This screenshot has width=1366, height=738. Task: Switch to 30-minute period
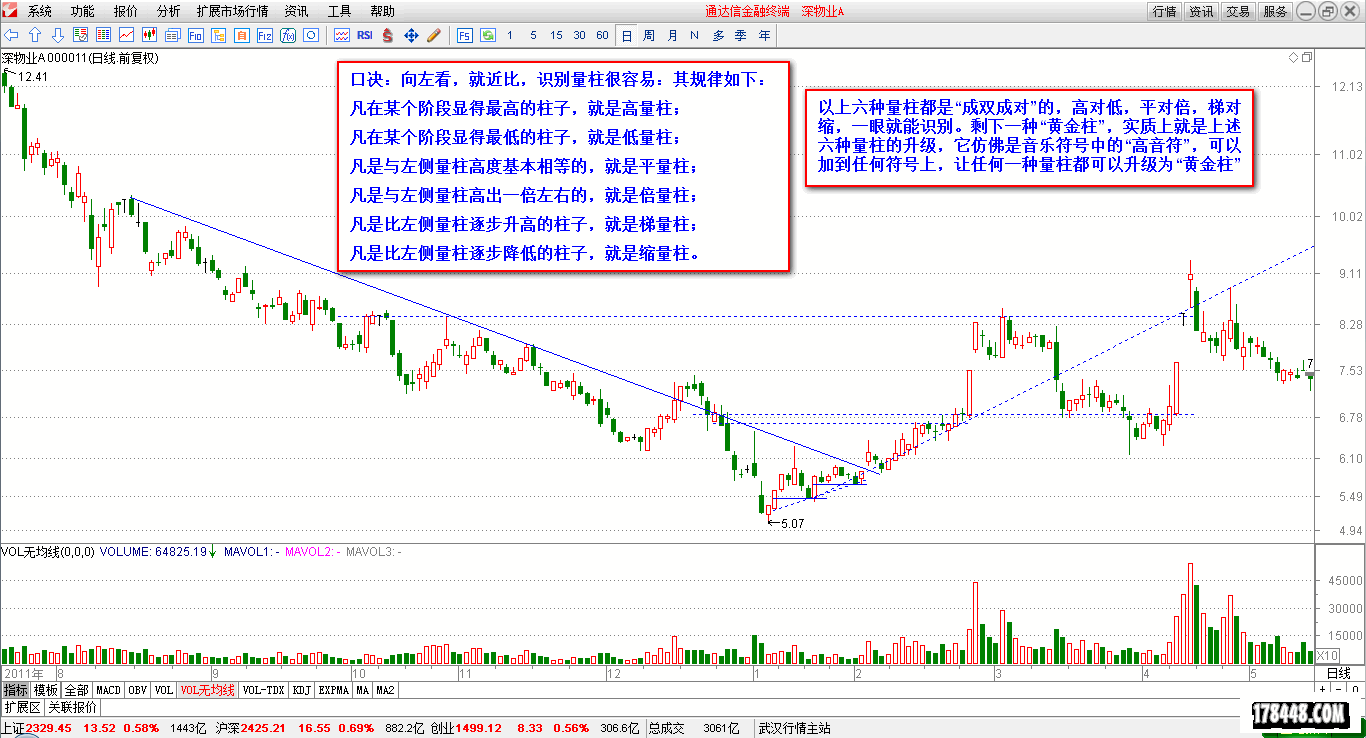pyautogui.click(x=579, y=35)
